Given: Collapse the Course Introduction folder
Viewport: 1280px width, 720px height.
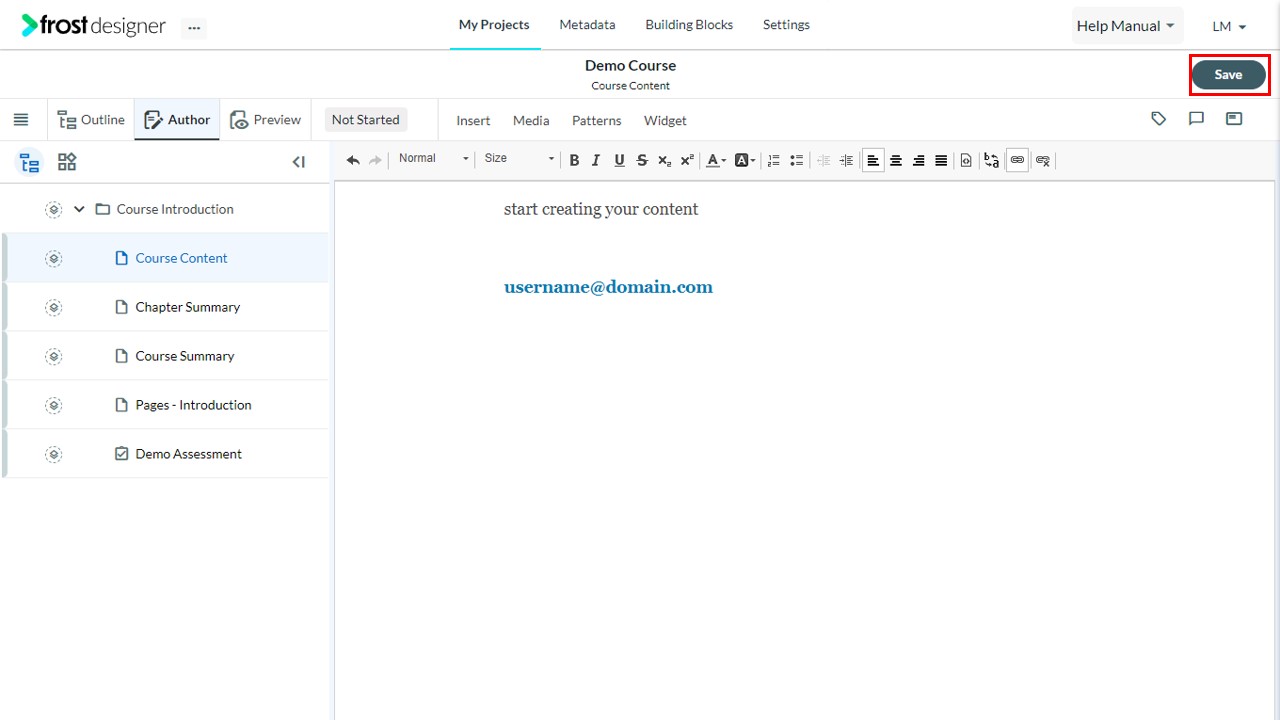Looking at the screenshot, I should point(79,209).
